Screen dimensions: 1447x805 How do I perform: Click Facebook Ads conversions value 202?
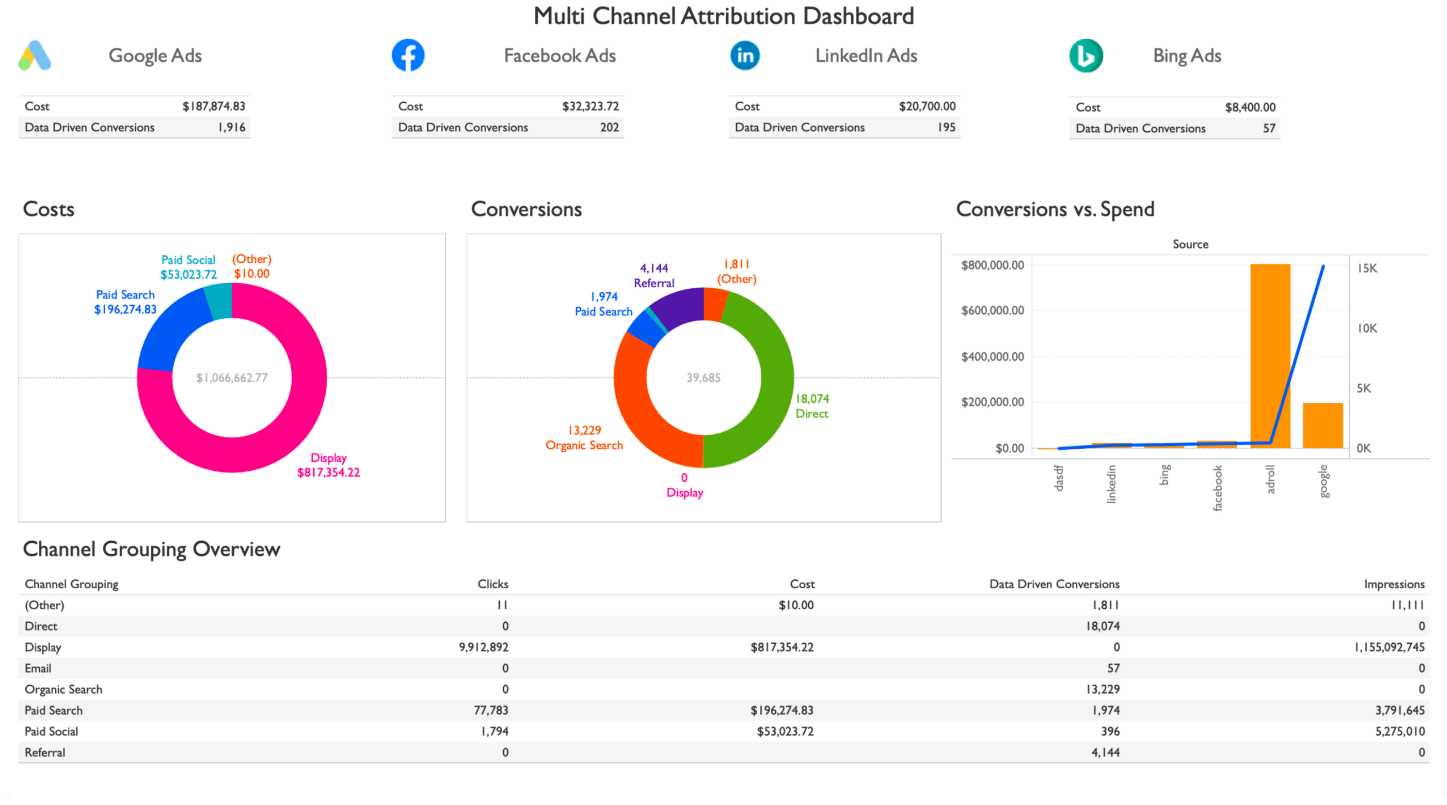[609, 127]
